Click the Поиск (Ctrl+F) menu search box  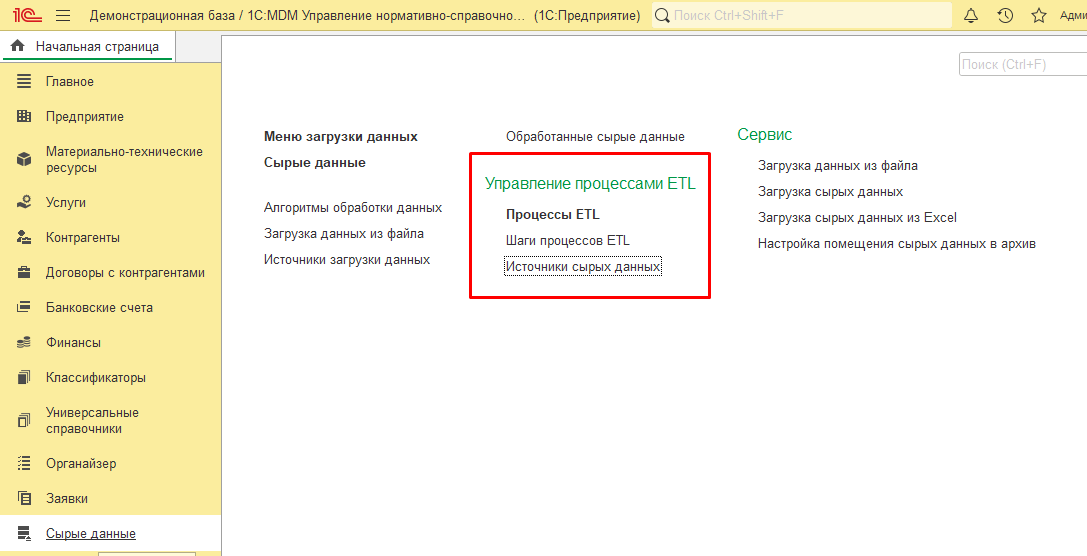[1020, 64]
